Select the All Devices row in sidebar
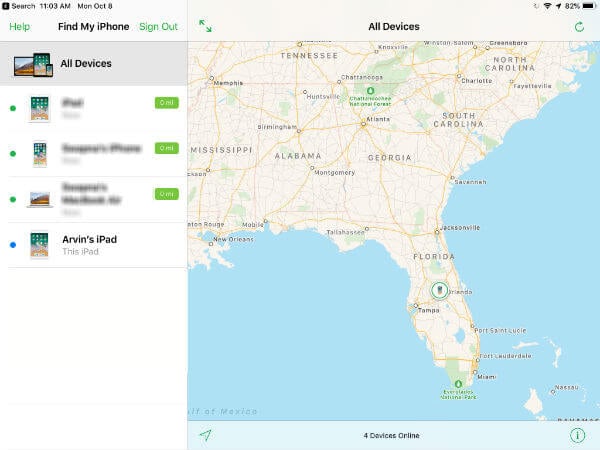The height and width of the screenshot is (450, 600). point(94,64)
